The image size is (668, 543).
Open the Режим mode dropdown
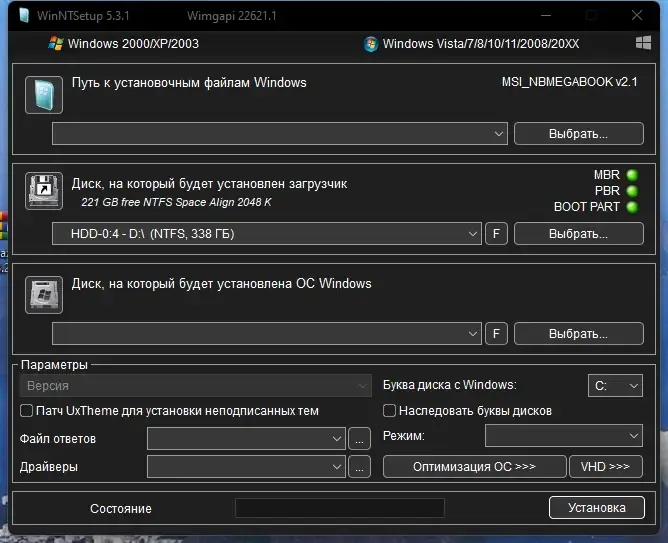564,436
